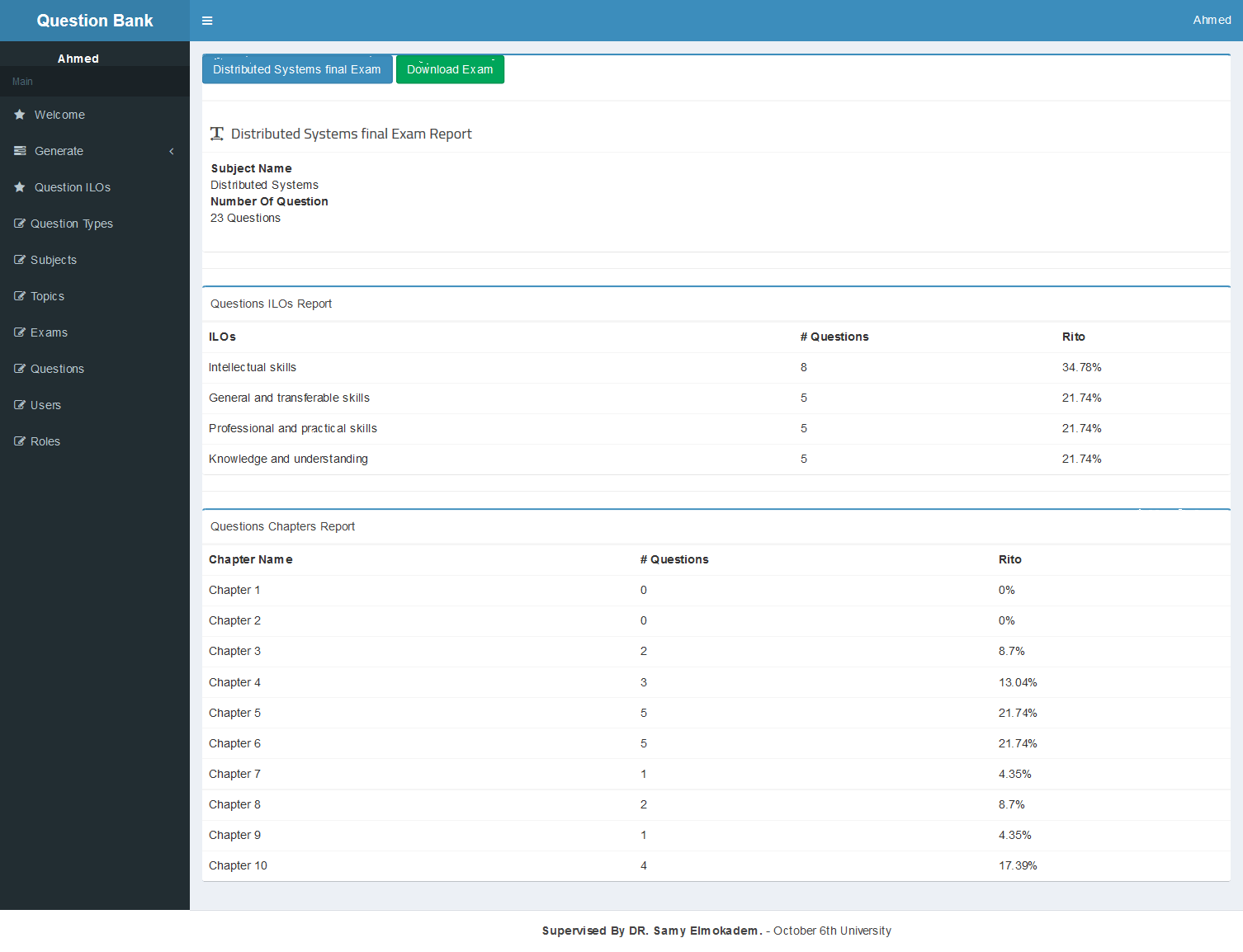Screen dimensions: 1243x952
Task: Open the Roles menu item
Action: pos(95,441)
